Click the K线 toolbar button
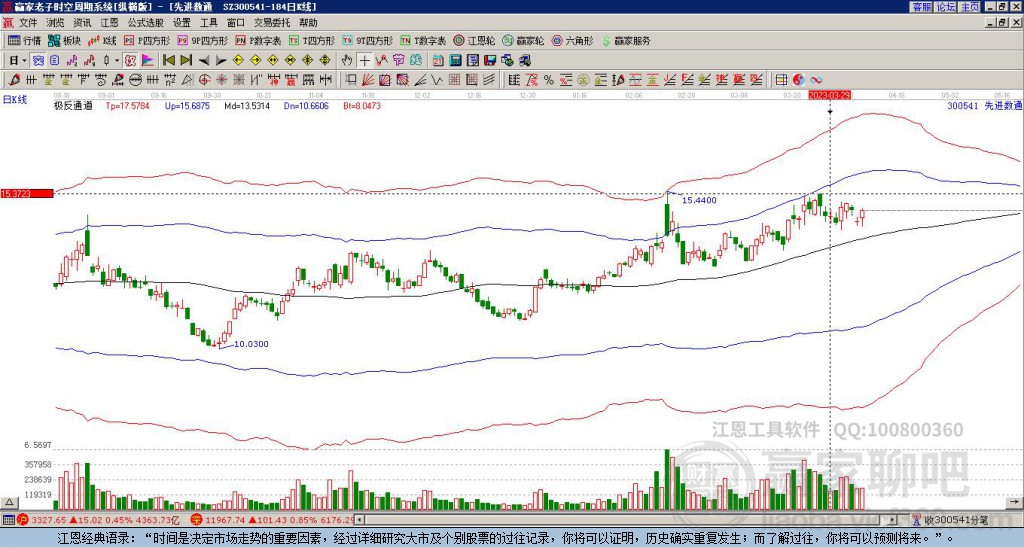Image resolution: width=1024 pixels, height=548 pixels. [101, 40]
